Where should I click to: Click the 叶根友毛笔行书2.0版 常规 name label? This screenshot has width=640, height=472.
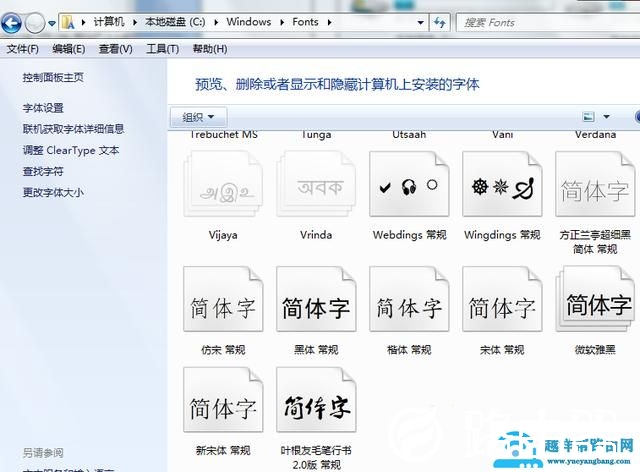tap(316, 458)
